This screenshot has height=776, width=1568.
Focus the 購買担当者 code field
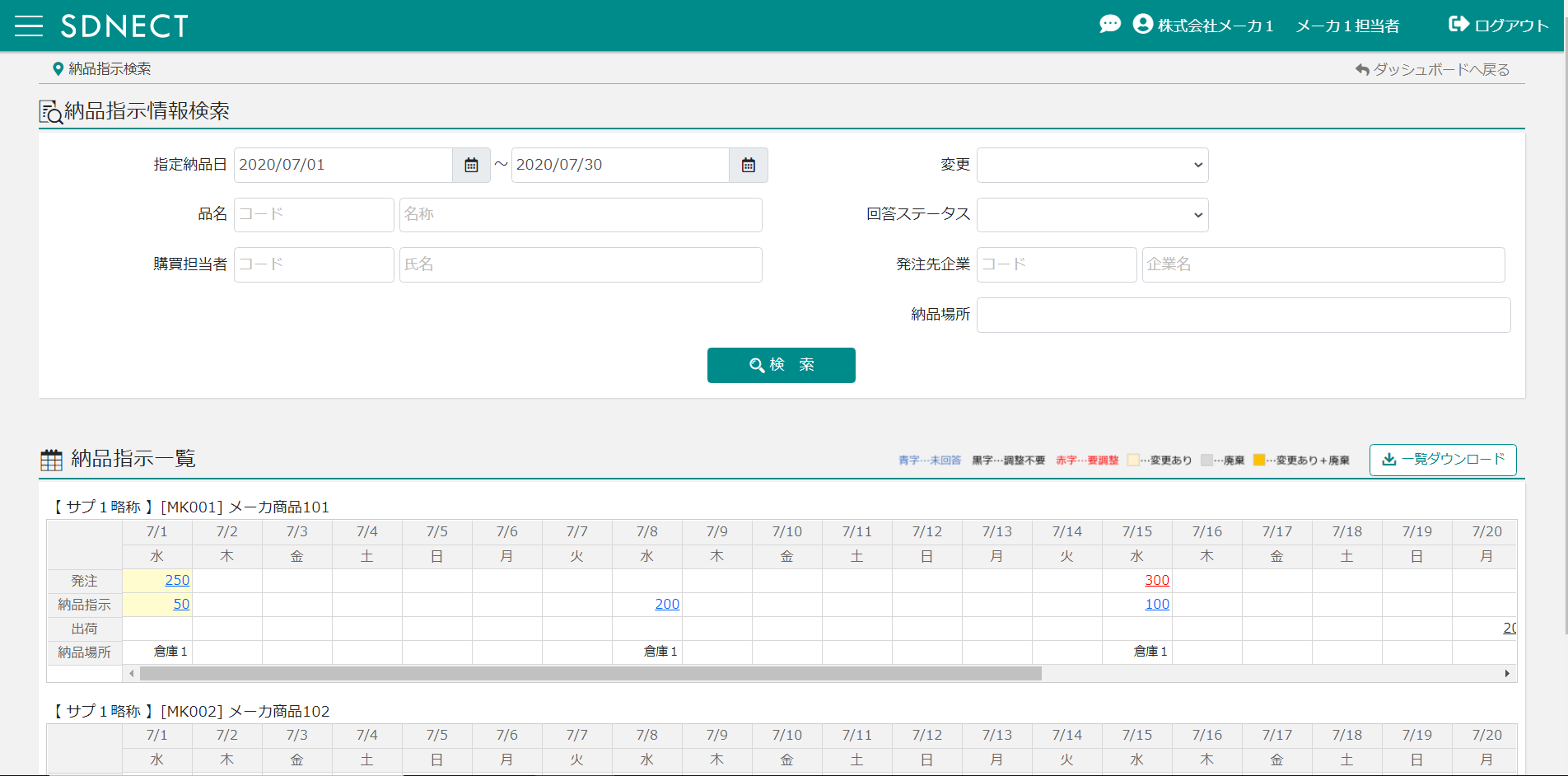tap(314, 264)
